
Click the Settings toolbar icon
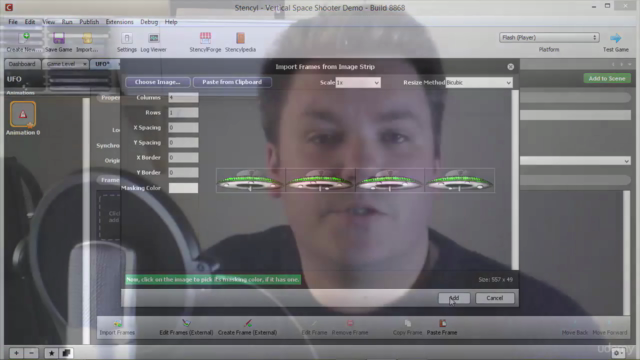127,38
